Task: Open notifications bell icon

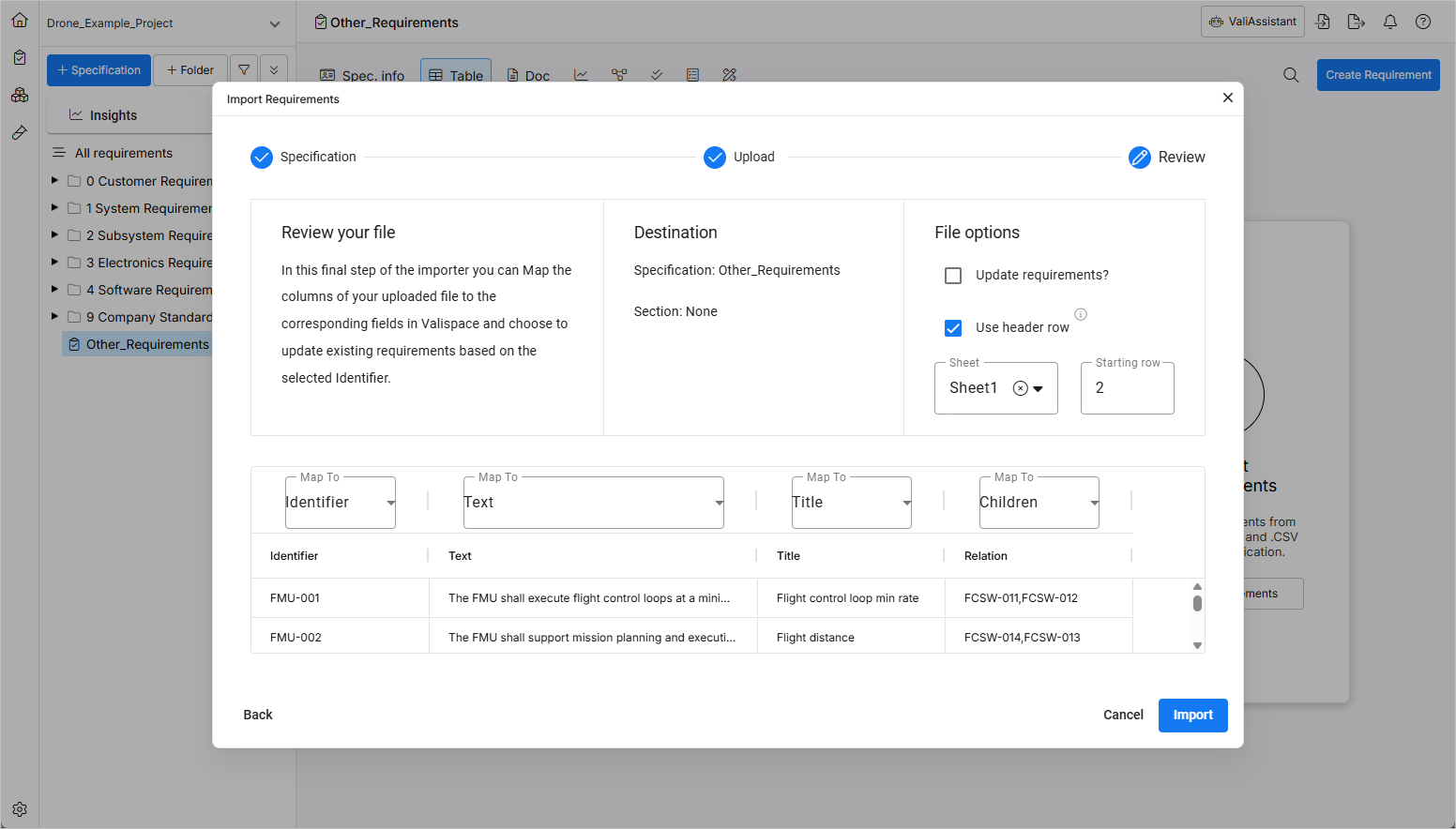Action: 1390,22
